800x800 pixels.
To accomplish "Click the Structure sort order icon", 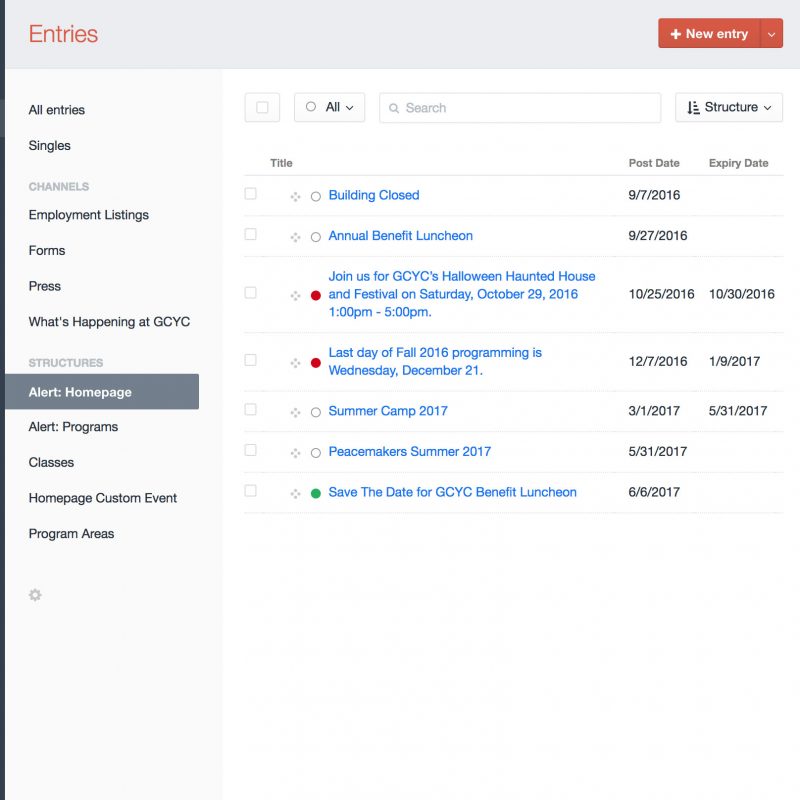I will point(693,108).
